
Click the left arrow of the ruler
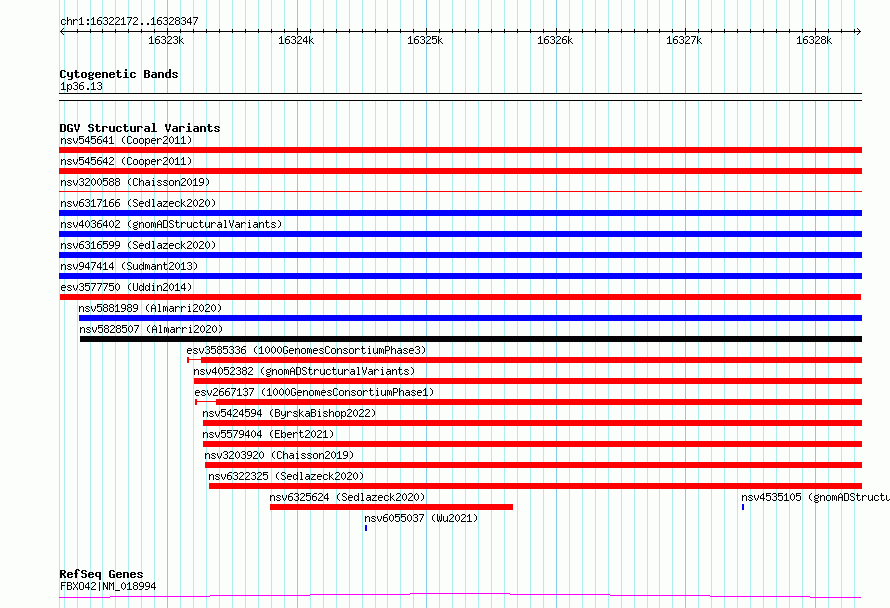(x=62, y=32)
